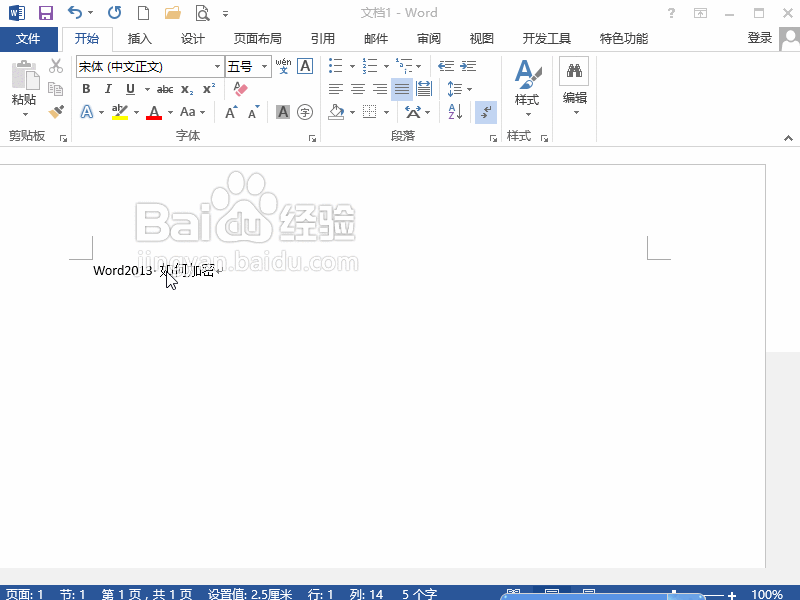This screenshot has height=600, width=800.
Task: Open the Word Help question mark
Action: pos(671,13)
